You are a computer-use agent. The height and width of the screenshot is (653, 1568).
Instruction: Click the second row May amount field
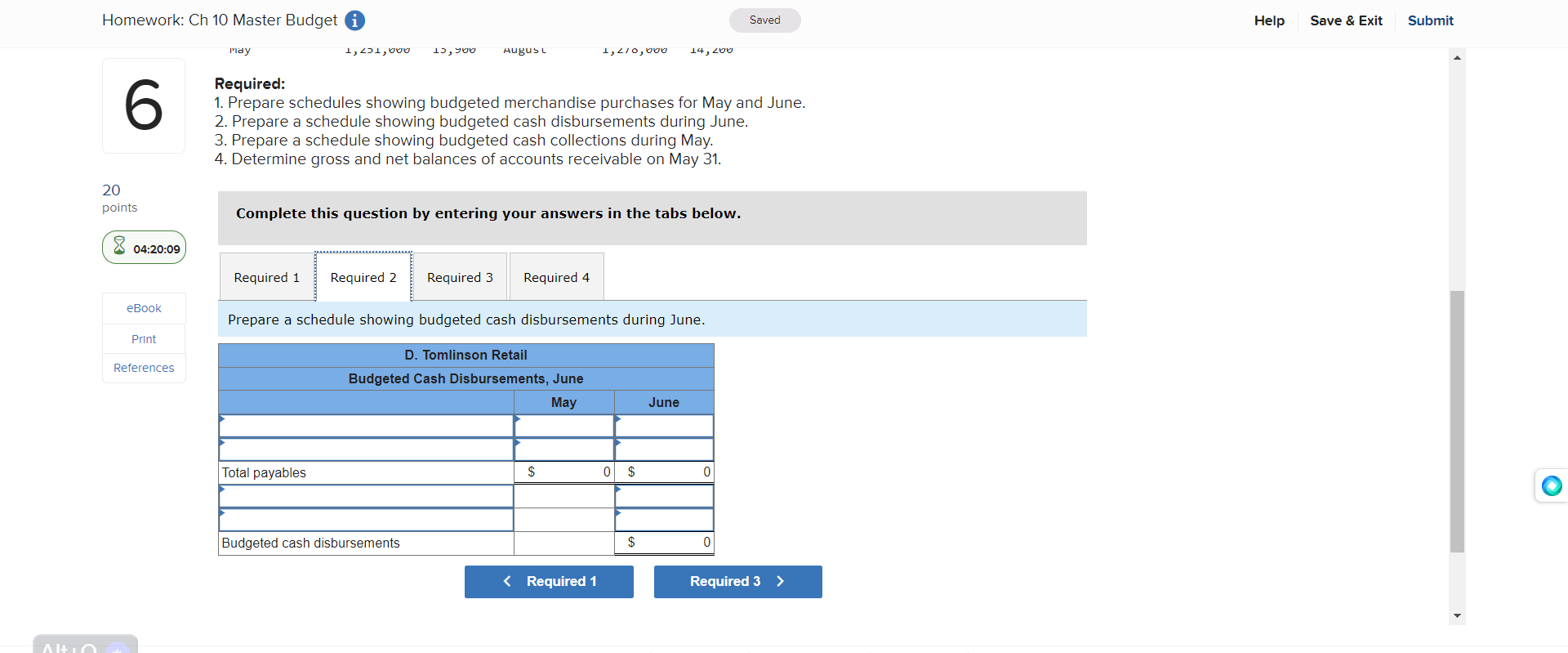pyautogui.click(x=563, y=449)
